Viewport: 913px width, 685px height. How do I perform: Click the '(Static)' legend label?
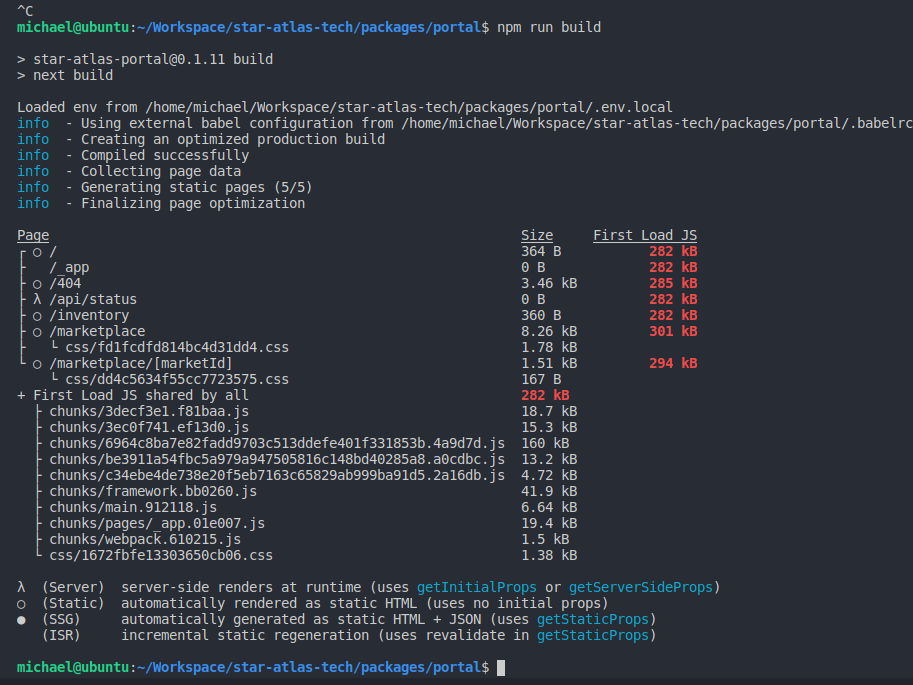click(x=73, y=603)
